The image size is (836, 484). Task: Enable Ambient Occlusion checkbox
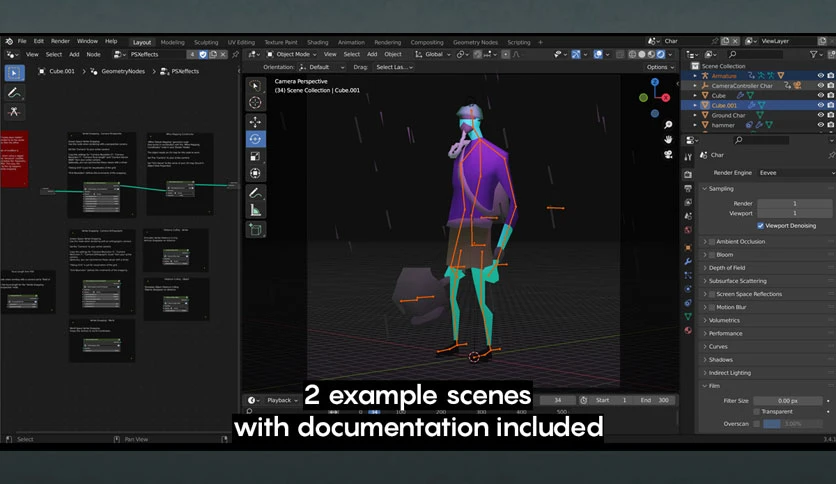click(x=712, y=241)
